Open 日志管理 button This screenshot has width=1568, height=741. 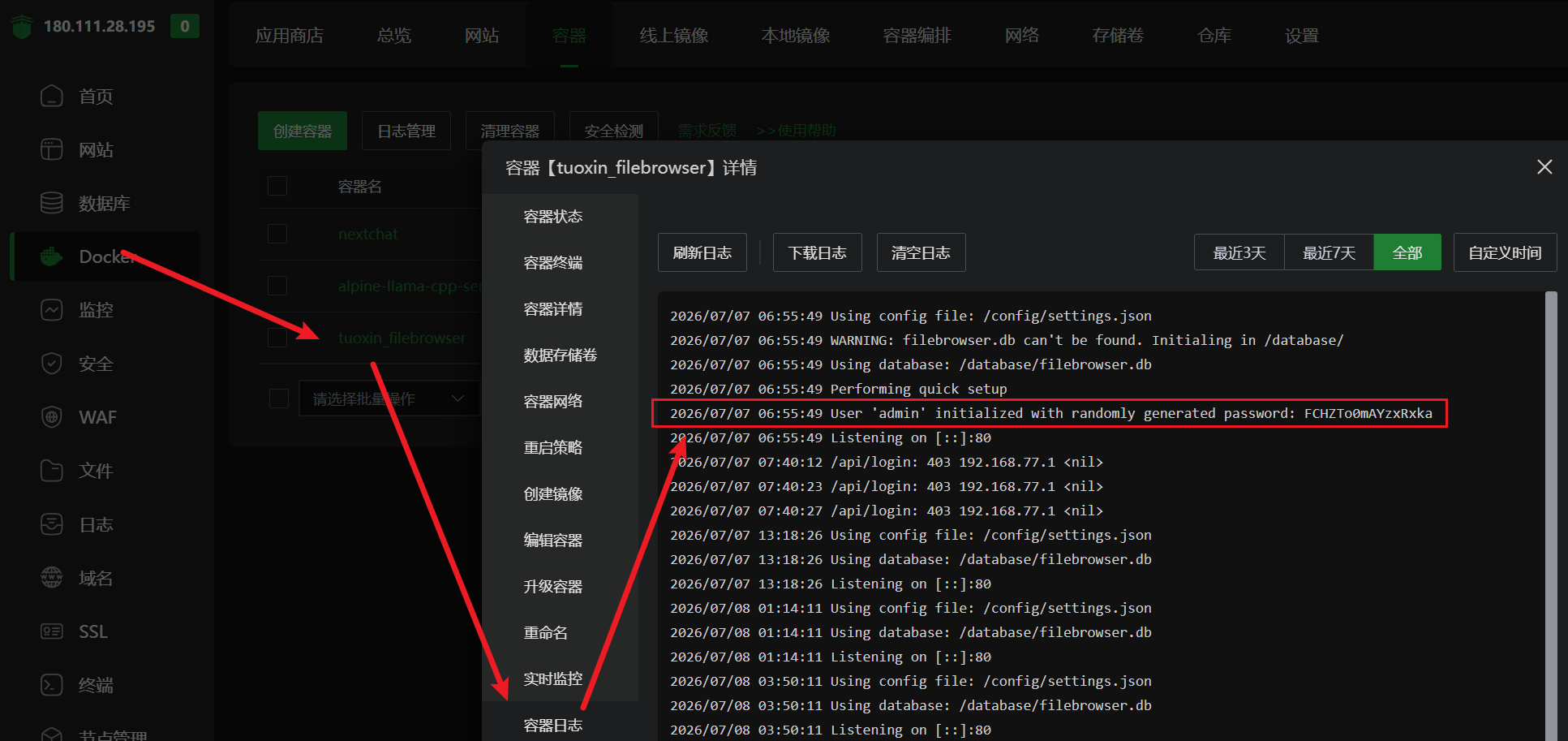(406, 131)
